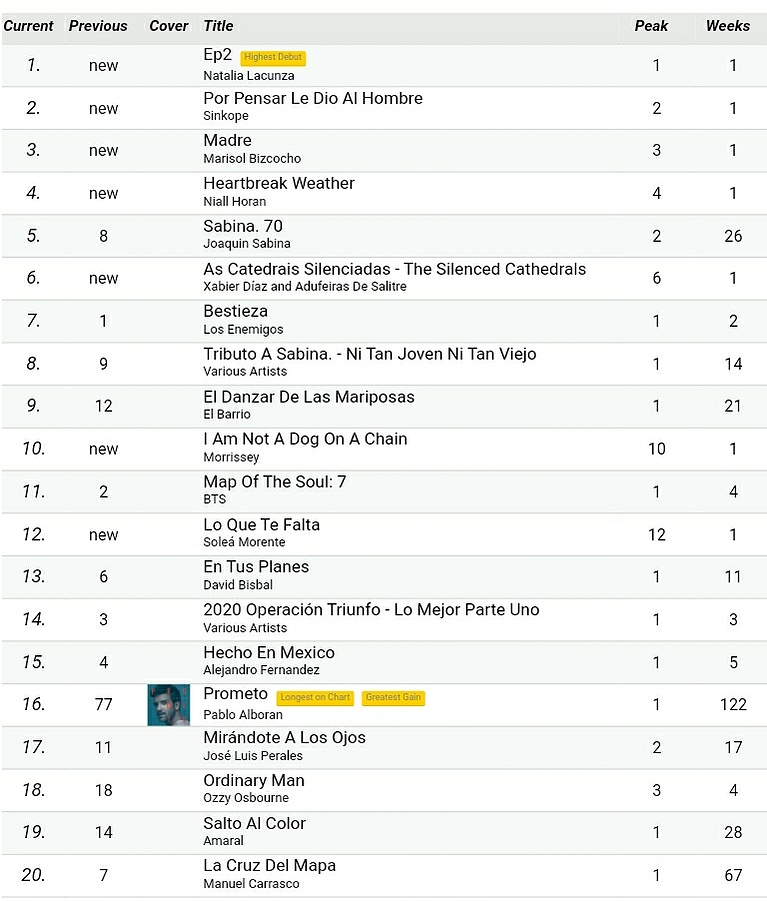Sort by the Weeks column header
This screenshot has height=901, width=767.
coord(727,26)
